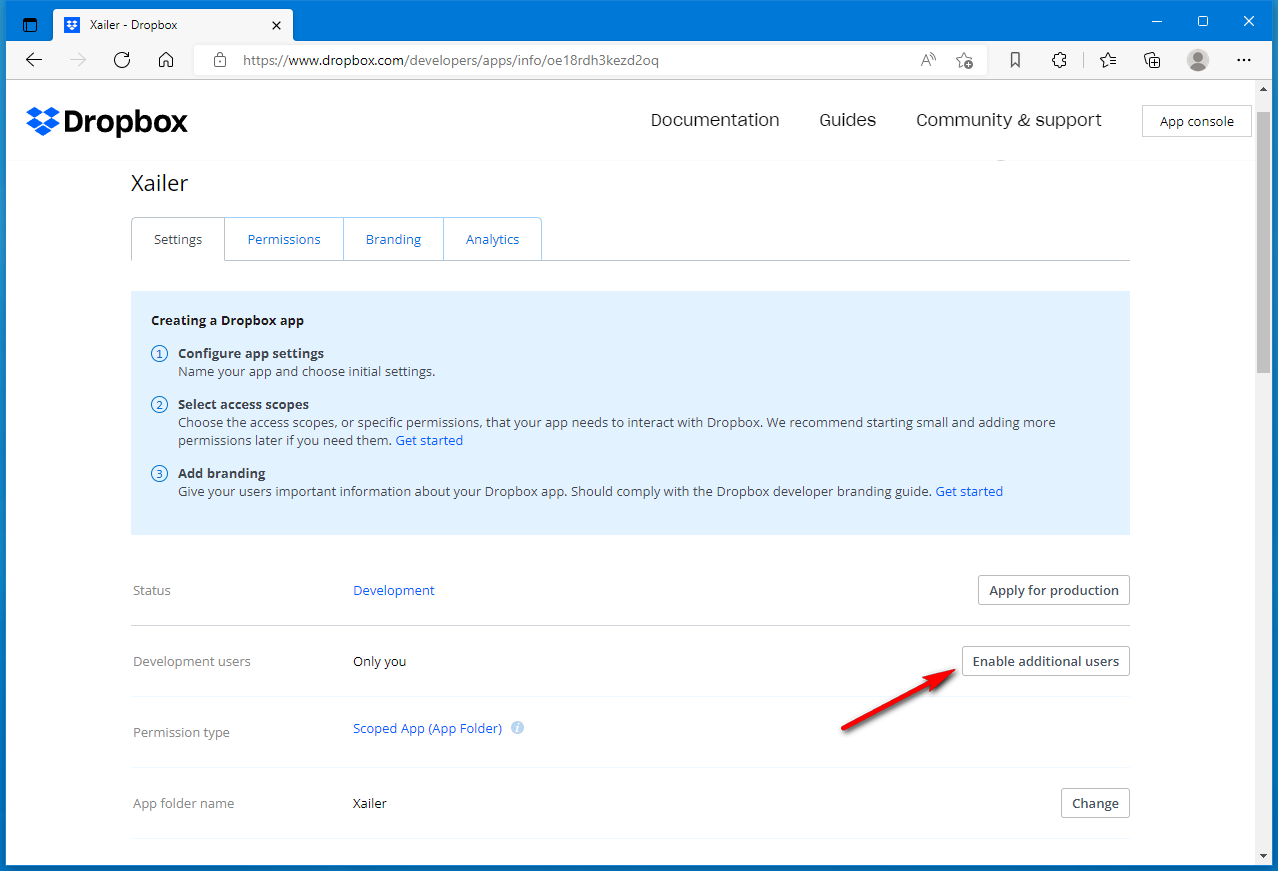
Task: Open Guides in top navigation
Action: click(847, 120)
